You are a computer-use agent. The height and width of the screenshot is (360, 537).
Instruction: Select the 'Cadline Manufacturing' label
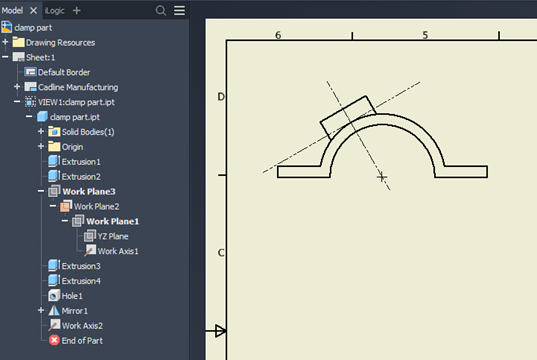[78, 87]
